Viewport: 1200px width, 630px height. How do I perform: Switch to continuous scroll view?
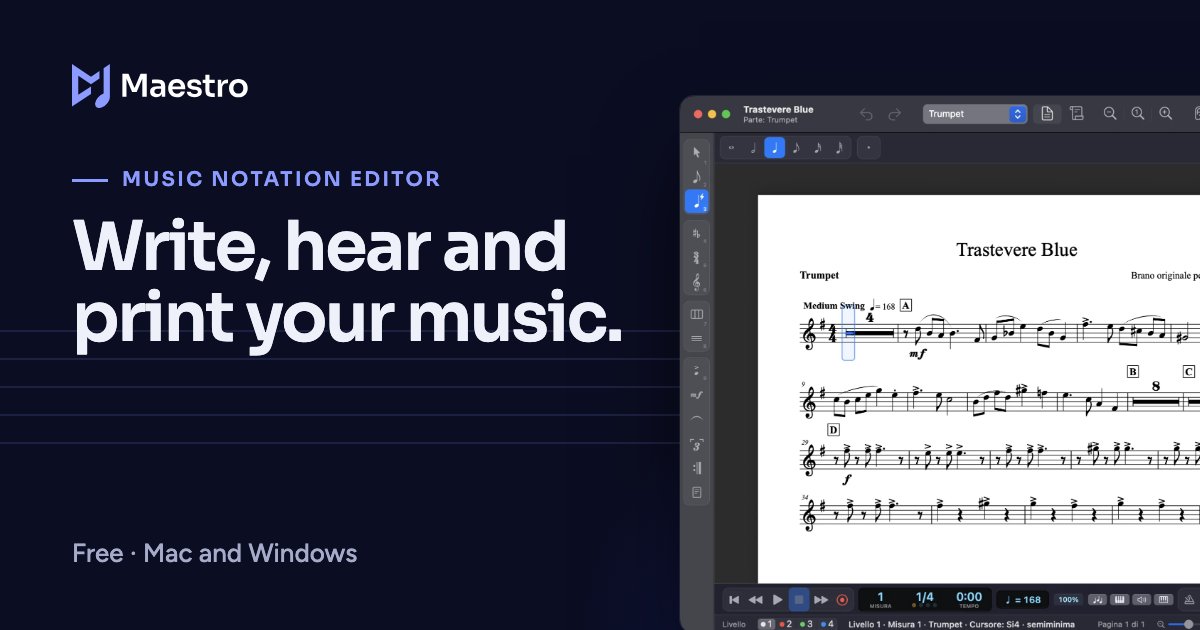click(x=1077, y=114)
